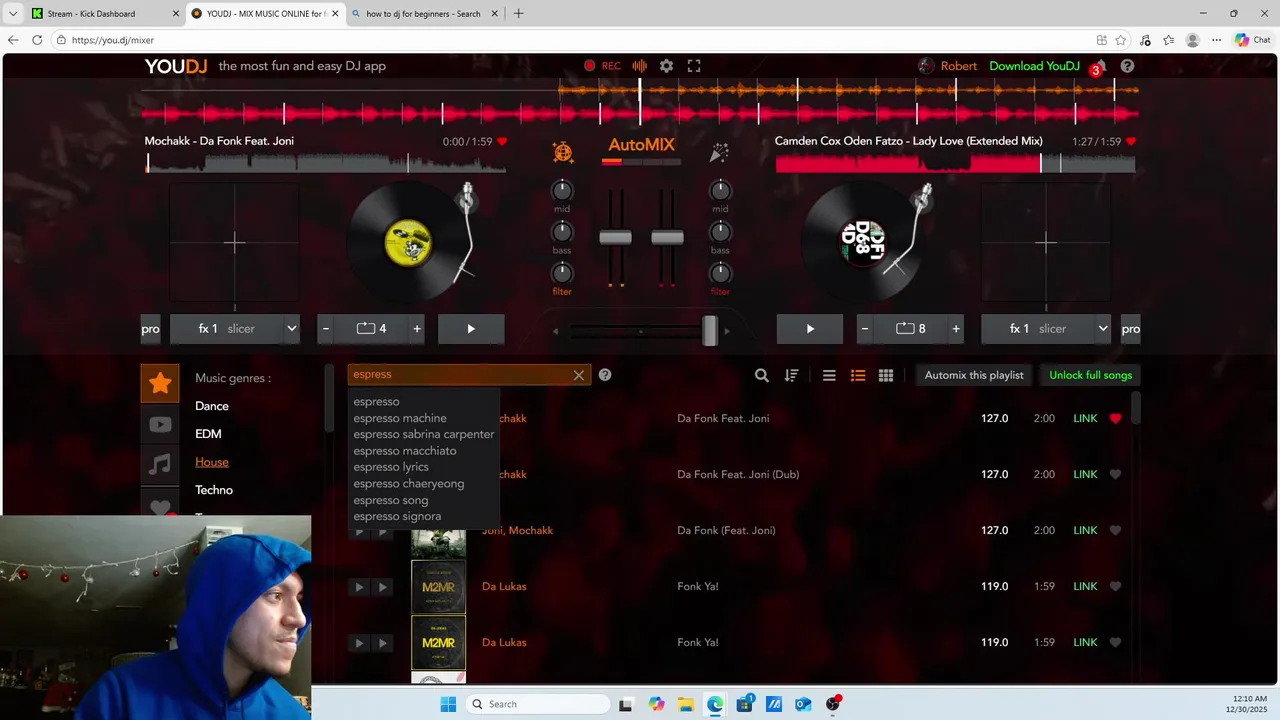This screenshot has height=720, width=1280.
Task: Open the YouTube sidebar tab
Action: pos(160,424)
